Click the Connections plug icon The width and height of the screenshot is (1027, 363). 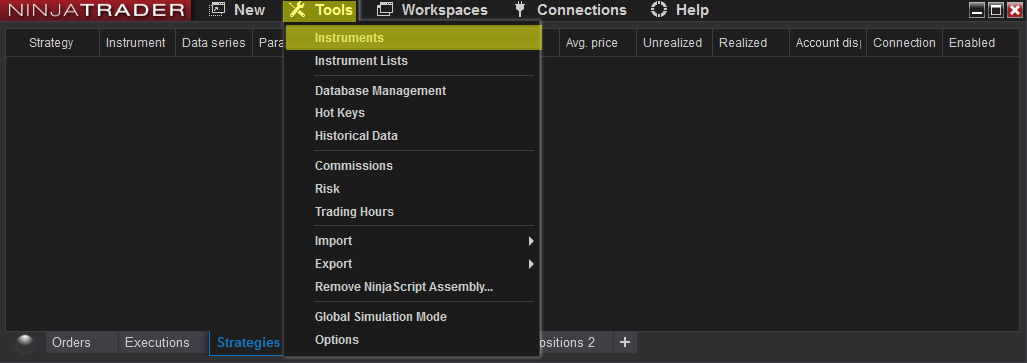click(521, 10)
